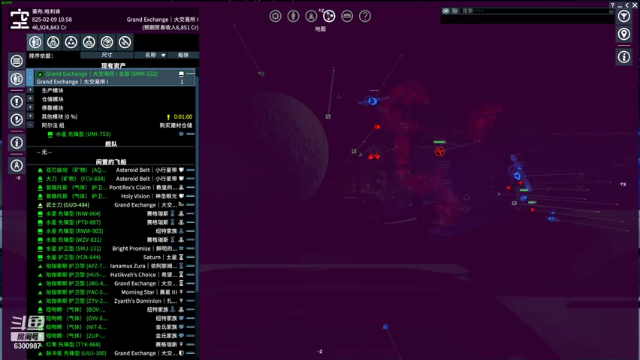Click the fifth top-center round menu icon
640x360 pixels.
tap(347, 16)
